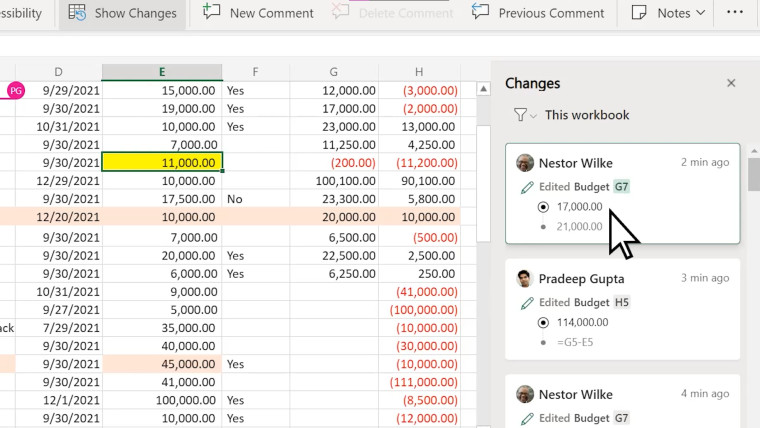The width and height of the screenshot is (760, 428).
Task: Click the H5 cell link in Pradeep Gupta's card
Action: [x=621, y=302]
